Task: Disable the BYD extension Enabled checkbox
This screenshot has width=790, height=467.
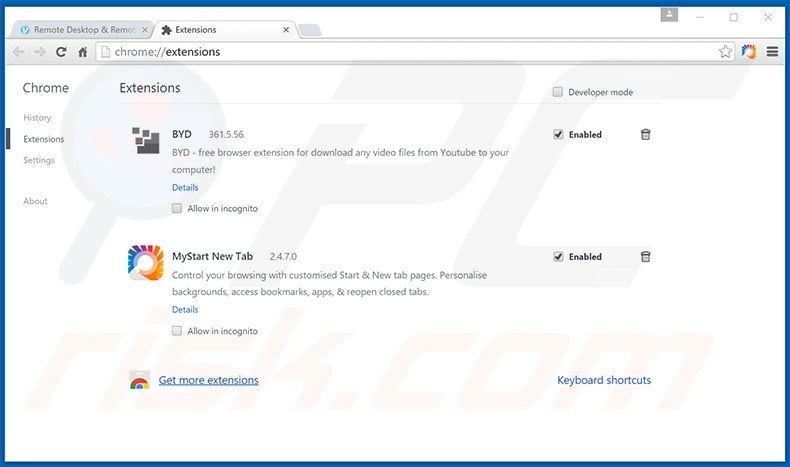Action: pos(558,135)
